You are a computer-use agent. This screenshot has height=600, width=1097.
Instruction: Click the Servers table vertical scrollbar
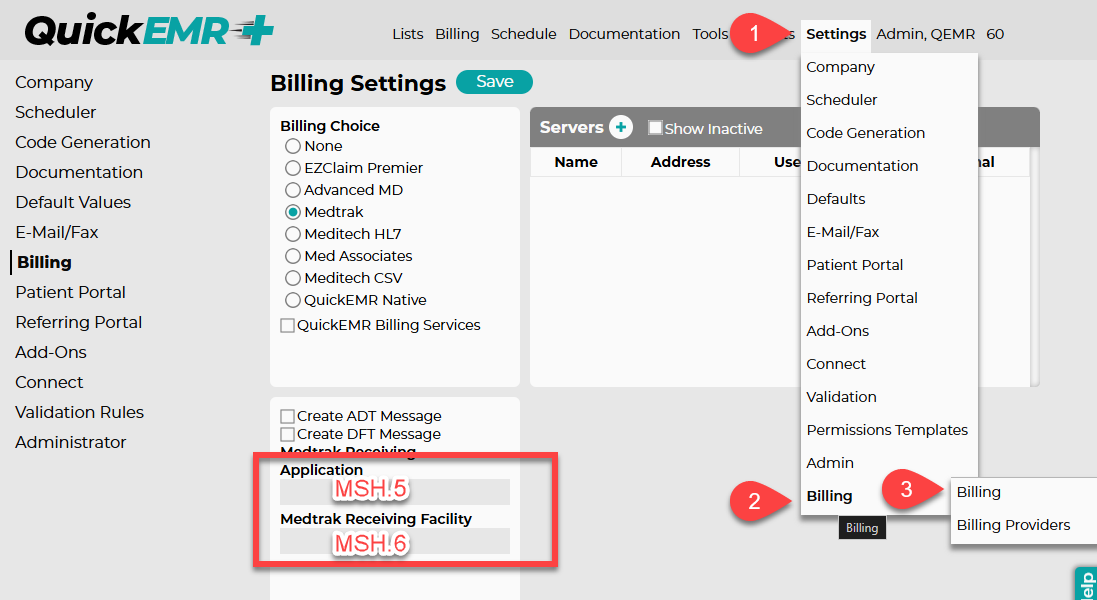(1035, 266)
